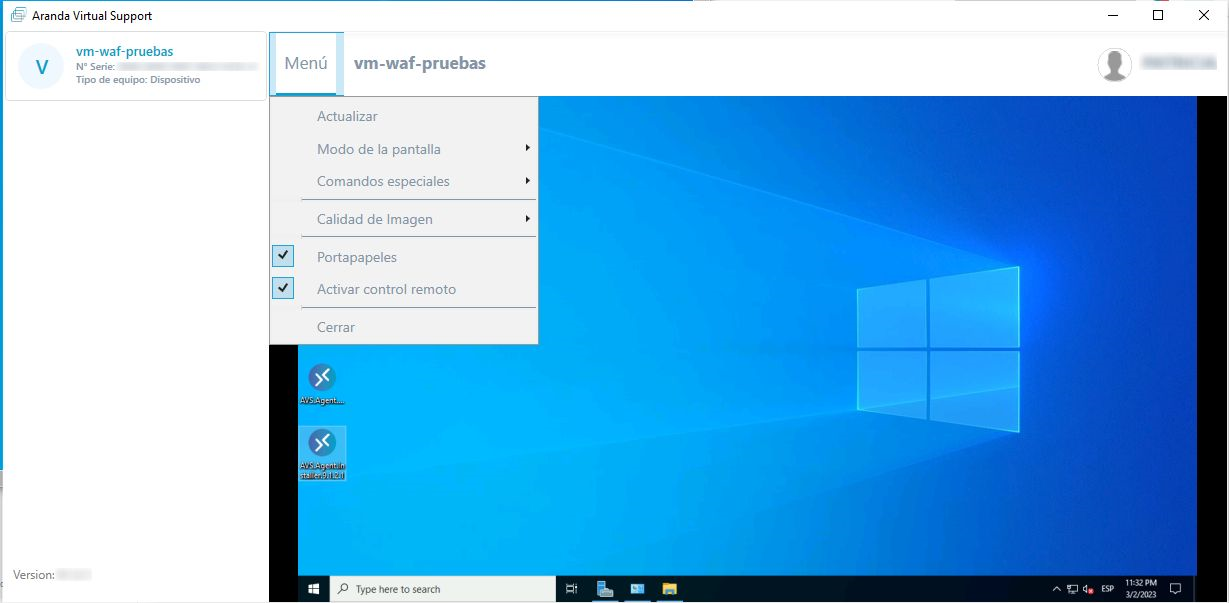Select Cerrar in the menu
The width and height of the screenshot is (1229, 603).
coord(404,327)
